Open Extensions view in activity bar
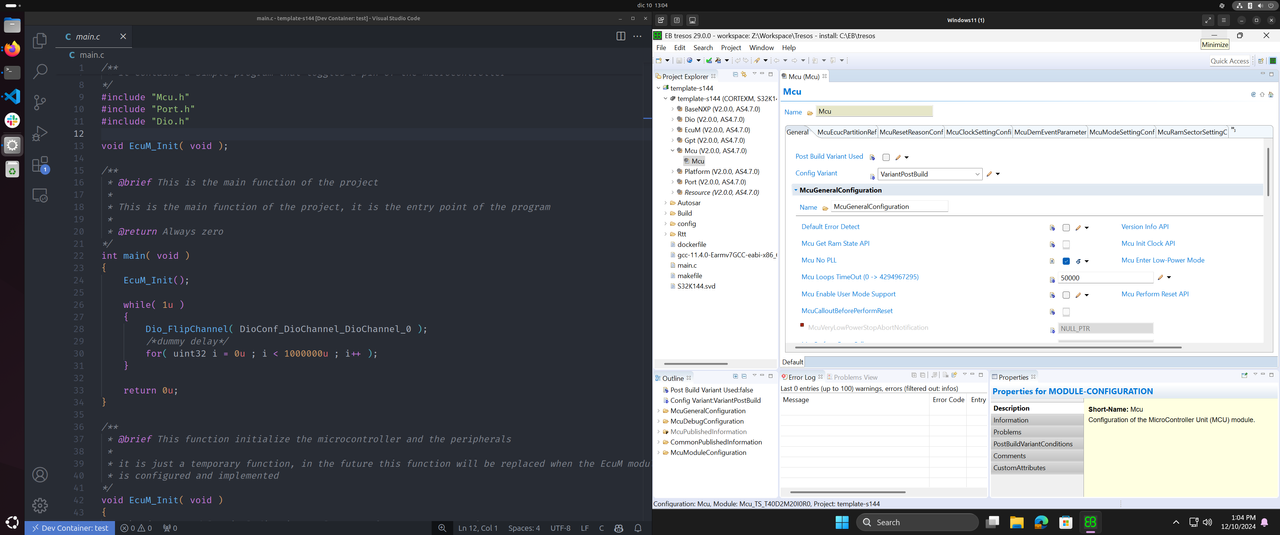The image size is (1280, 535). pyautogui.click(x=40, y=165)
